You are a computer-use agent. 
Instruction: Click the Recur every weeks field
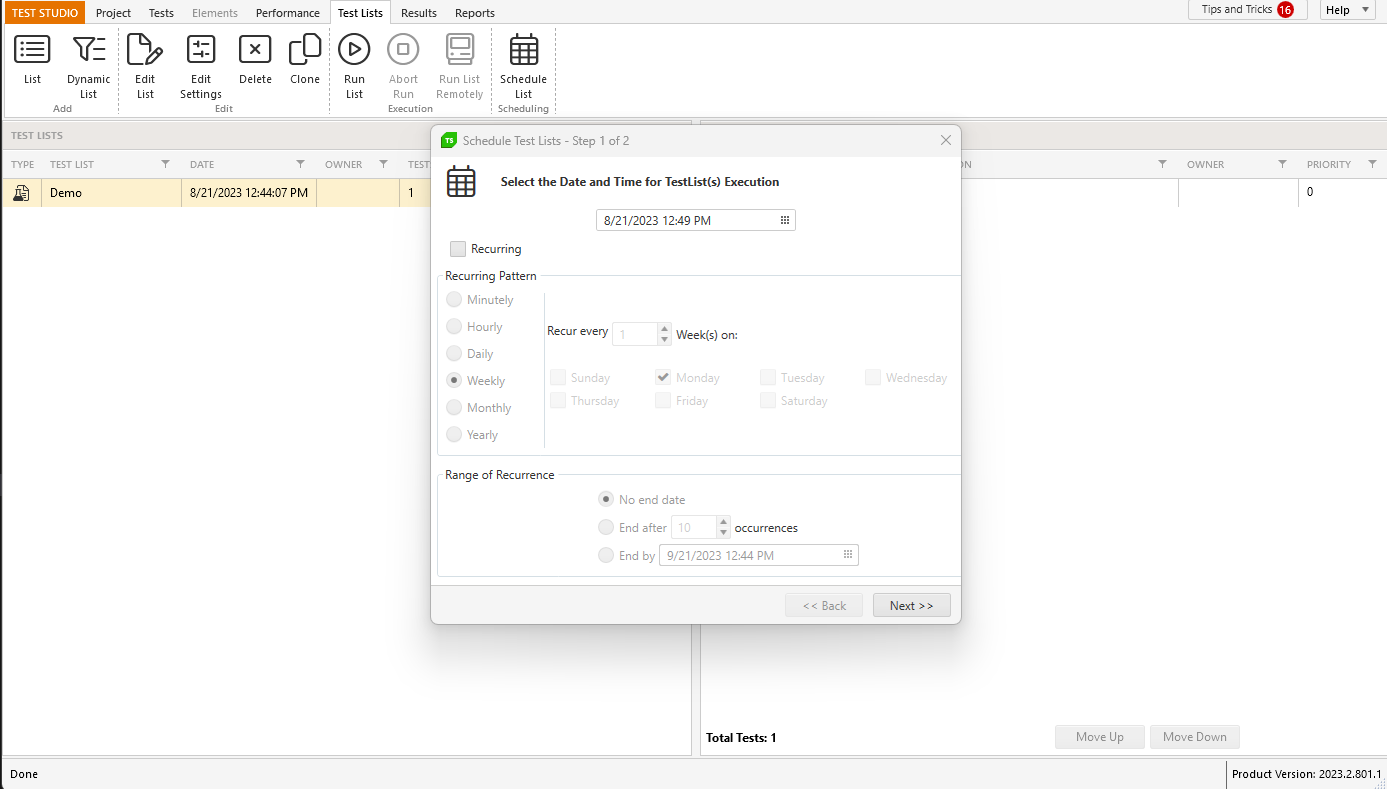pyautogui.click(x=635, y=334)
